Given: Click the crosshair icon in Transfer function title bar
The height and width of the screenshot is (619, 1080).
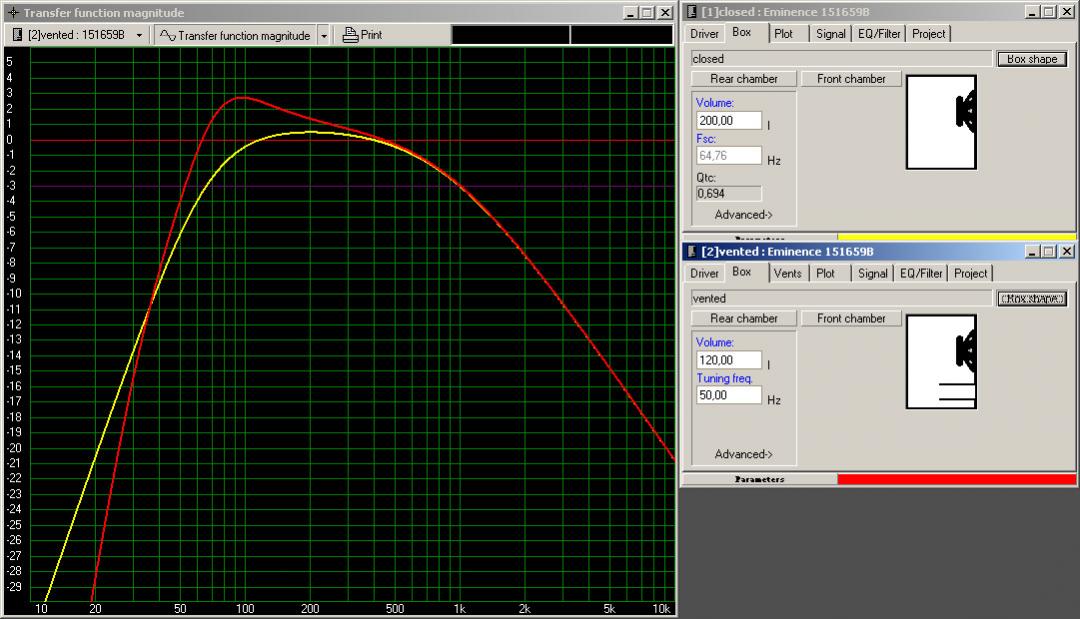Looking at the screenshot, I should pyautogui.click(x=12, y=12).
